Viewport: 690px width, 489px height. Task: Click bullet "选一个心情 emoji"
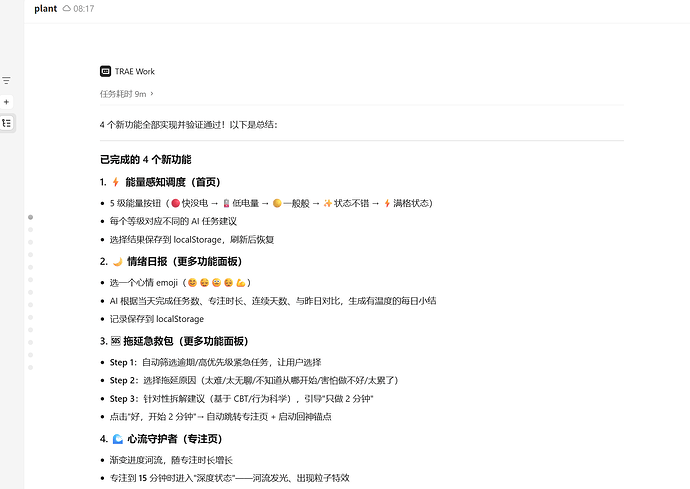(143, 283)
